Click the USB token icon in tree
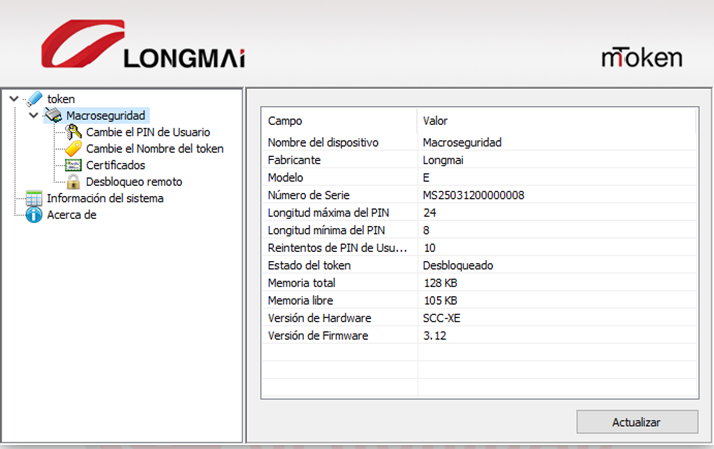This screenshot has height=449, width=714. click(34, 99)
